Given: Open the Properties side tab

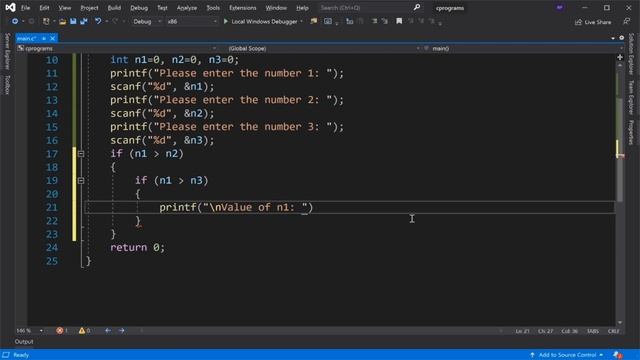Looking at the screenshot, I should (x=631, y=132).
